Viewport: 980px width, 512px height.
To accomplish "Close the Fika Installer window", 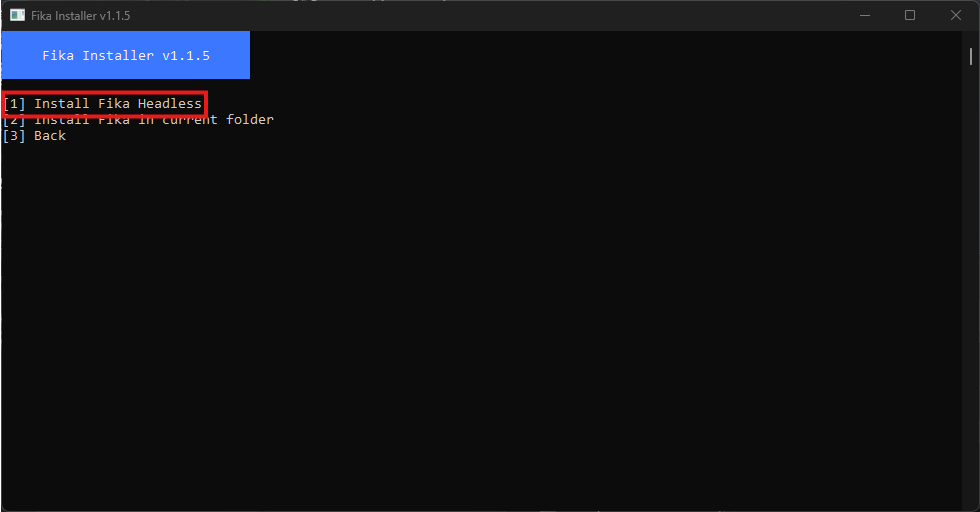I will [x=955, y=15].
